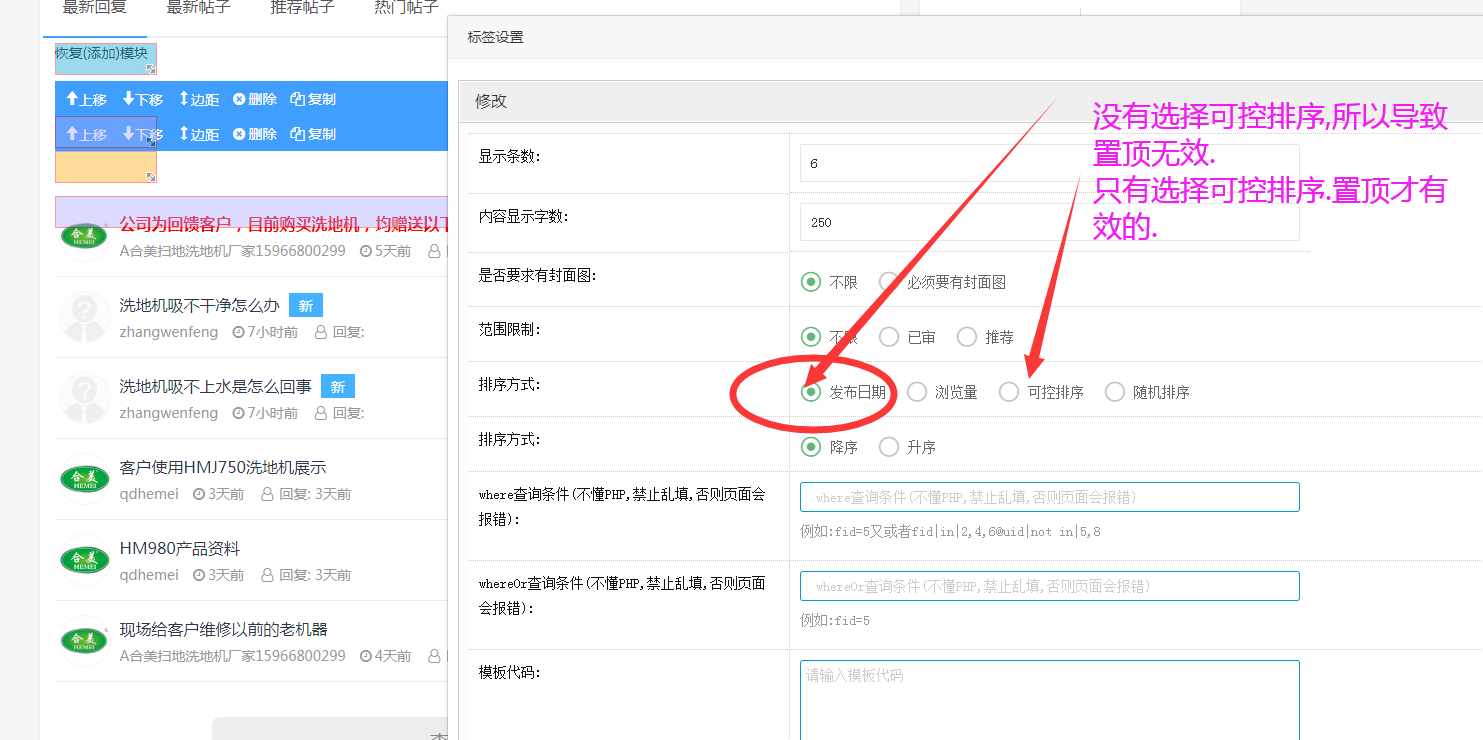This screenshot has width=1483, height=740.
Task: Click 边距 icon in the lower toolbar row
Action: pyautogui.click(x=184, y=134)
